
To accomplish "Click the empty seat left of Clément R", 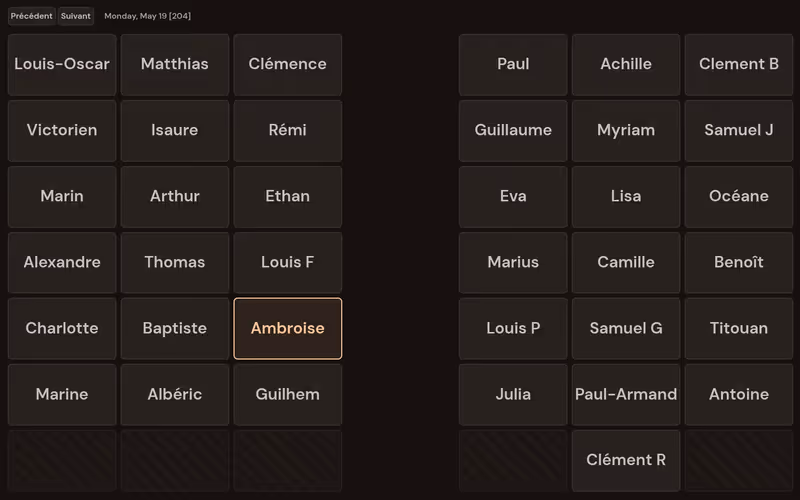I will click(x=513, y=461).
